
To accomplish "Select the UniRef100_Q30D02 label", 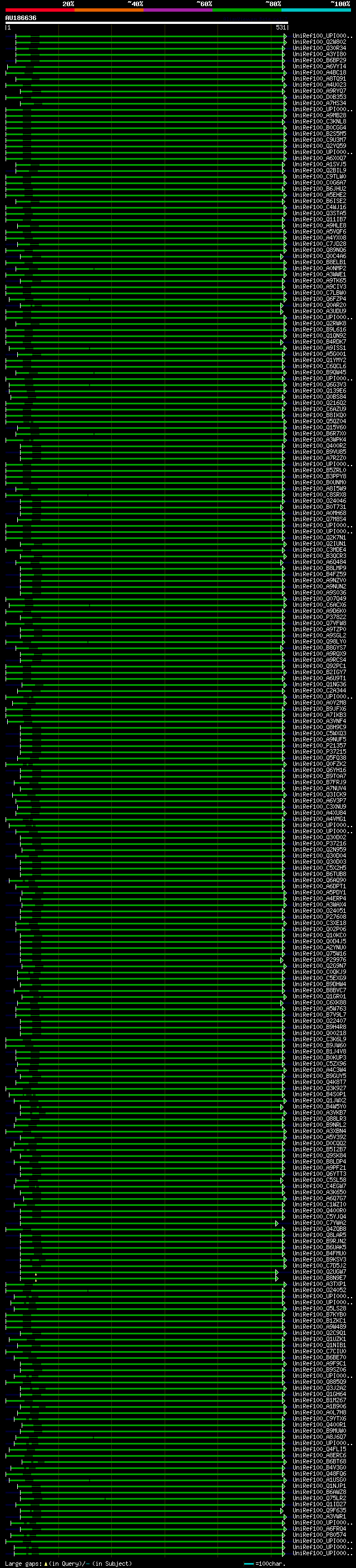I will 319,837.
